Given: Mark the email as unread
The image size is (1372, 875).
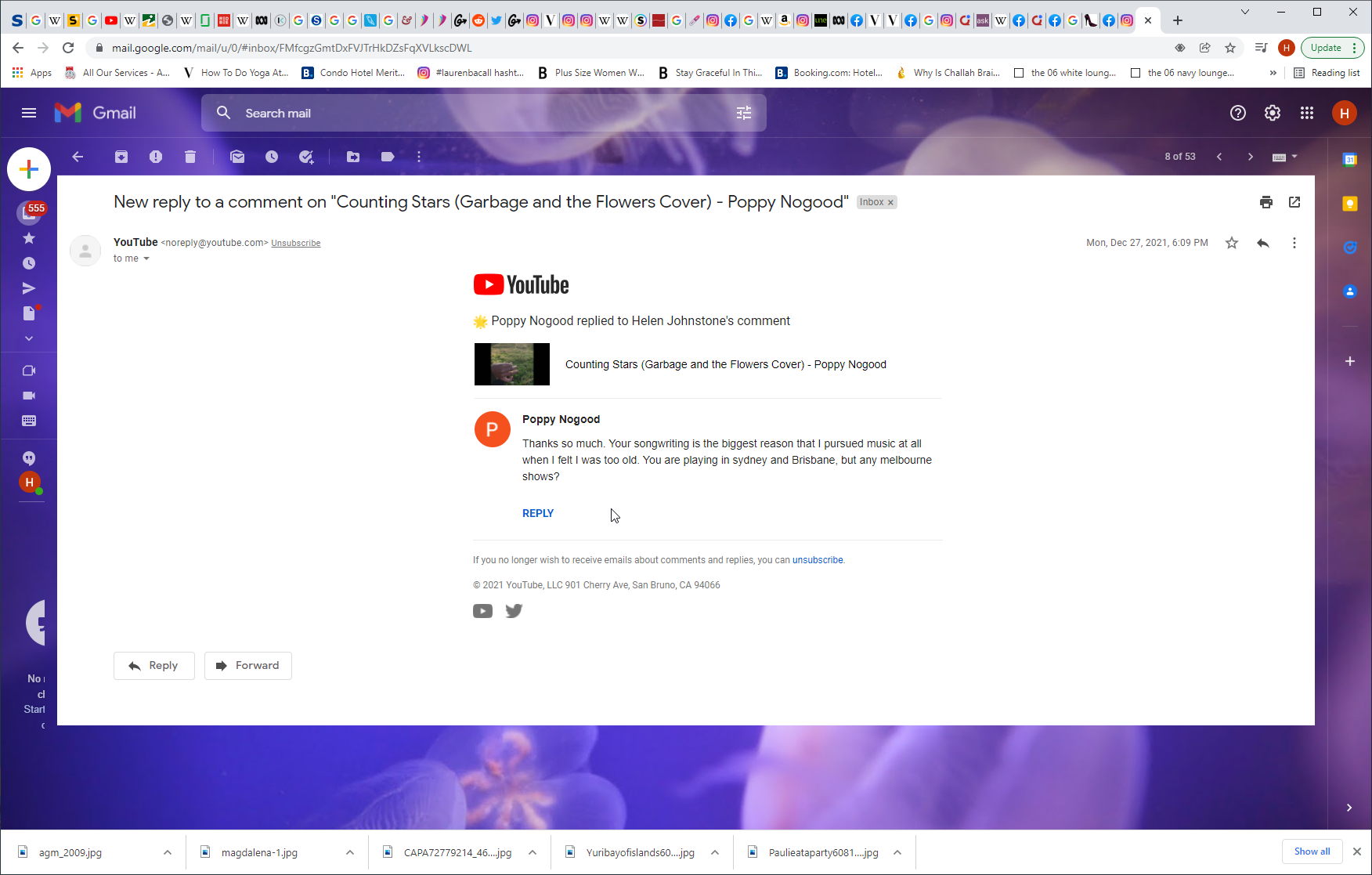Looking at the screenshot, I should coord(237,157).
